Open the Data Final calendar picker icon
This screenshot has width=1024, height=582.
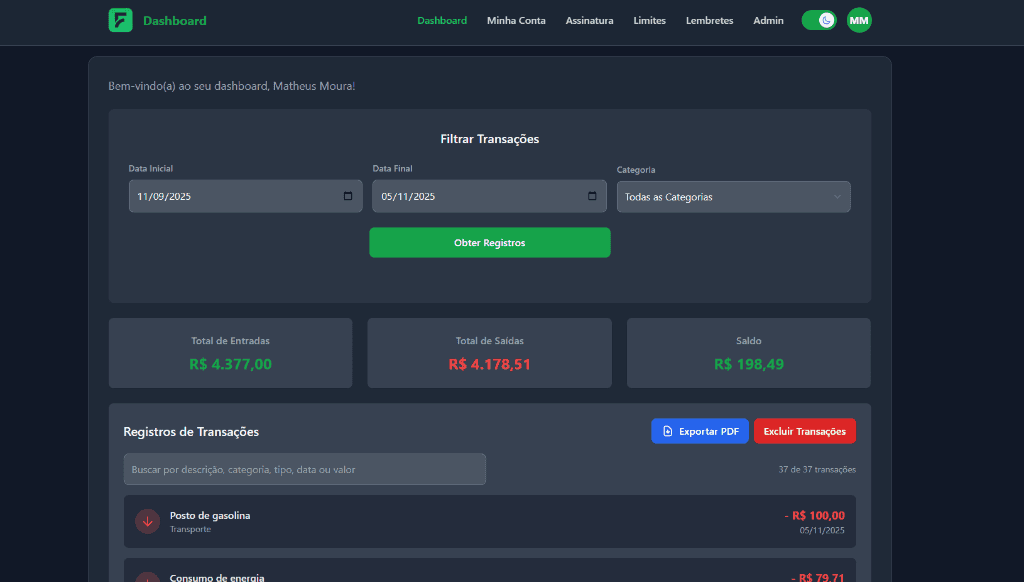tap(592, 196)
